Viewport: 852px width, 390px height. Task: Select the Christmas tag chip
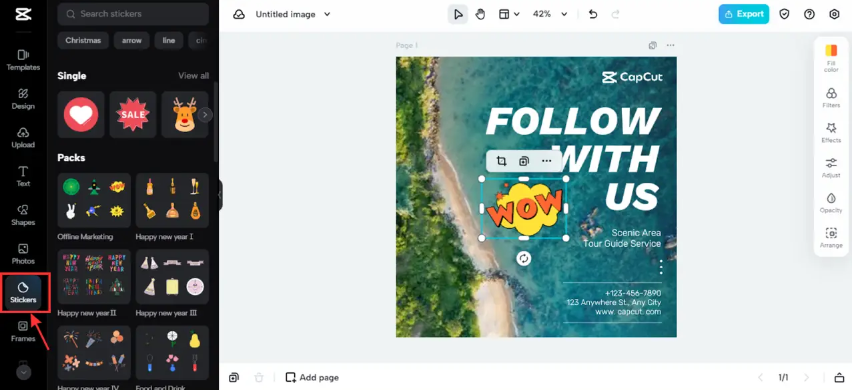[83, 40]
